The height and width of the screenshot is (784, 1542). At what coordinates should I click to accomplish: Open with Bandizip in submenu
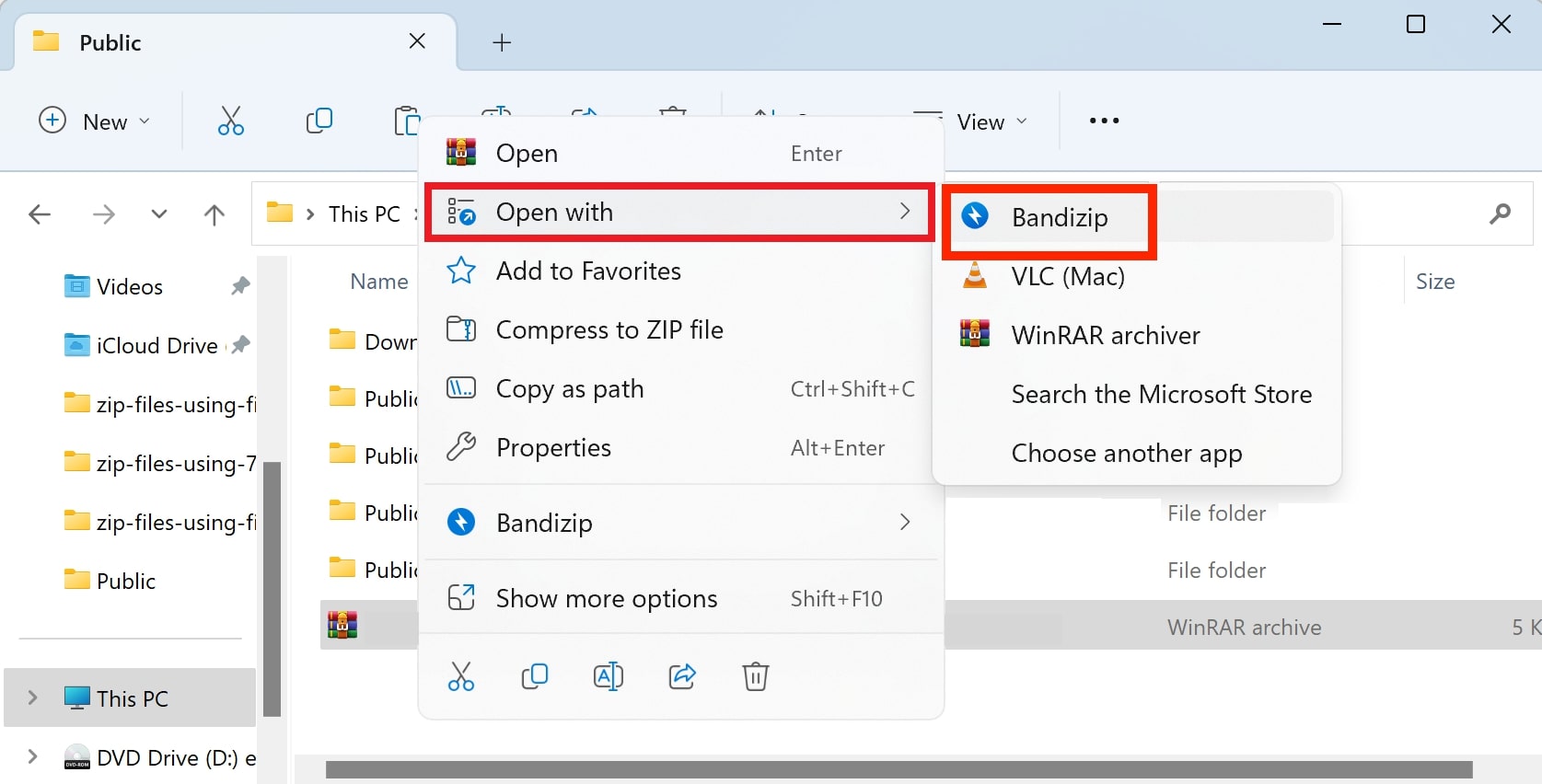point(1138,217)
